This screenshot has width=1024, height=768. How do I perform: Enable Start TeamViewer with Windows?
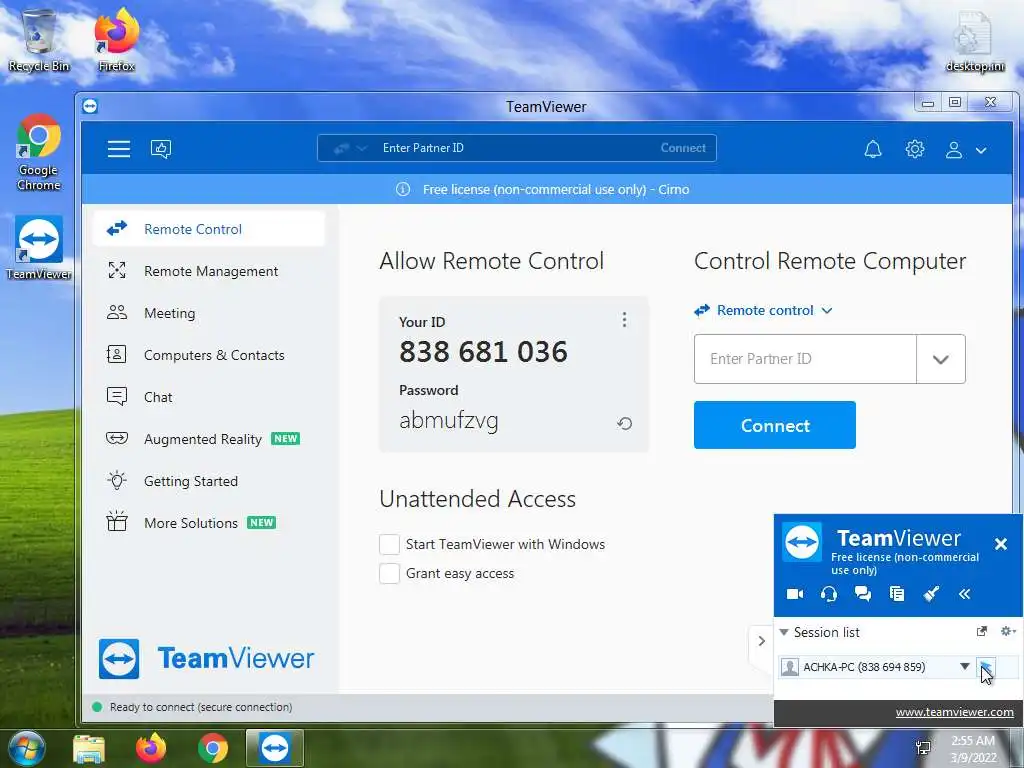point(389,544)
